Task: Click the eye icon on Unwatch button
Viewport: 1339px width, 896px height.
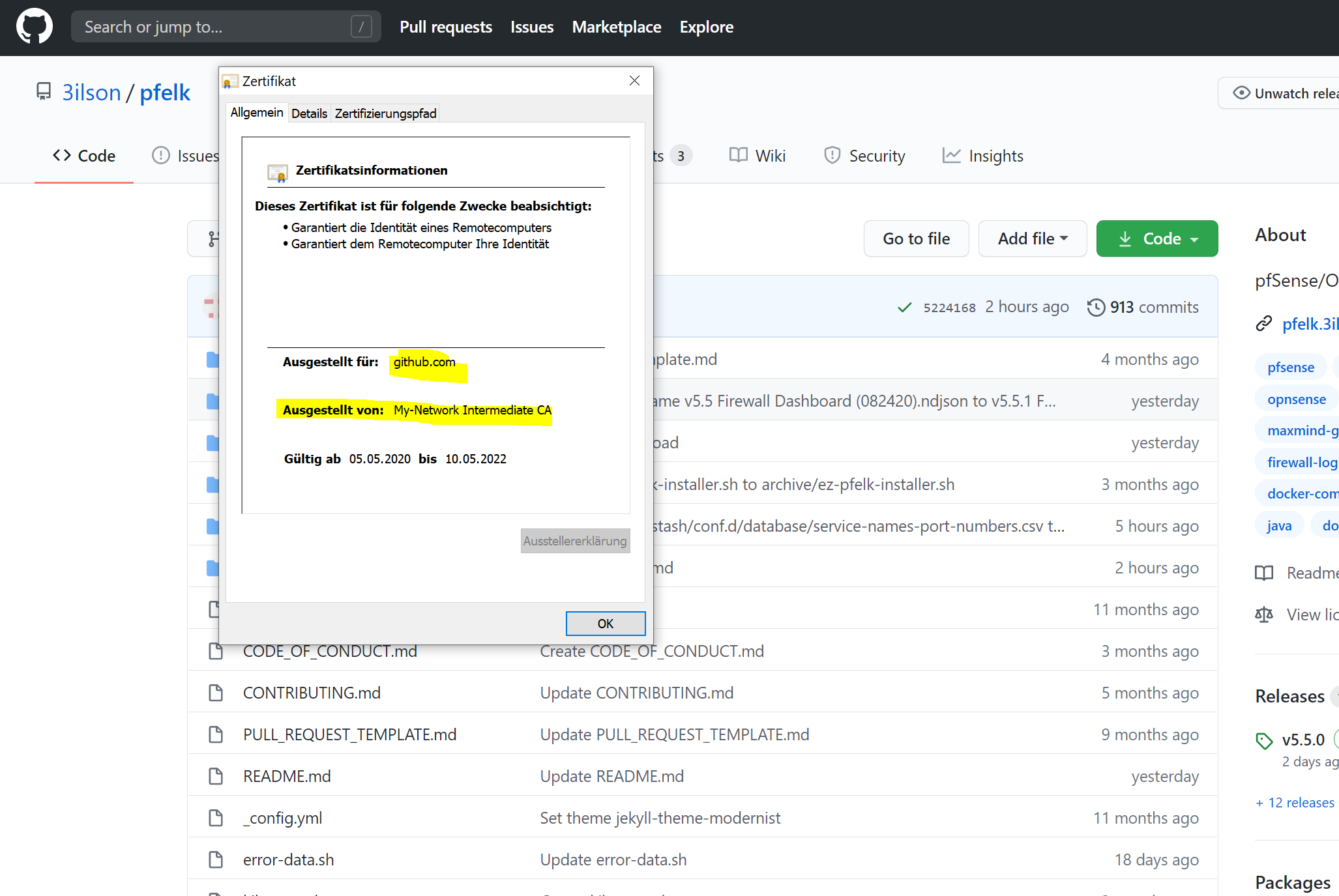Action: click(1241, 93)
